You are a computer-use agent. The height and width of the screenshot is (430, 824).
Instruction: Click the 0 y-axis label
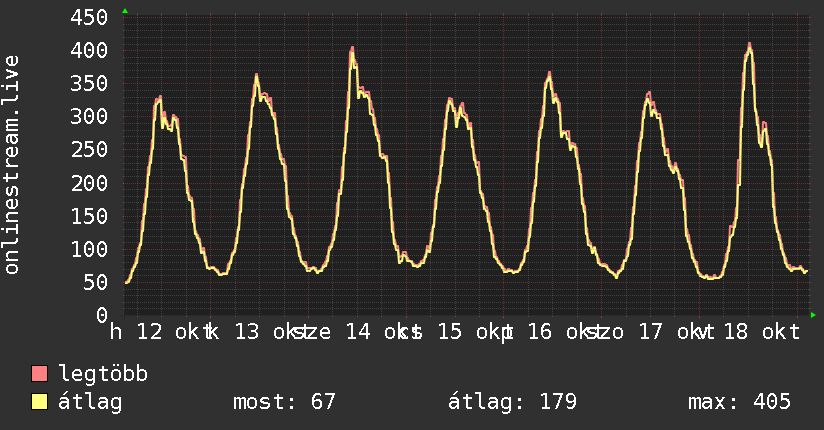coord(102,315)
